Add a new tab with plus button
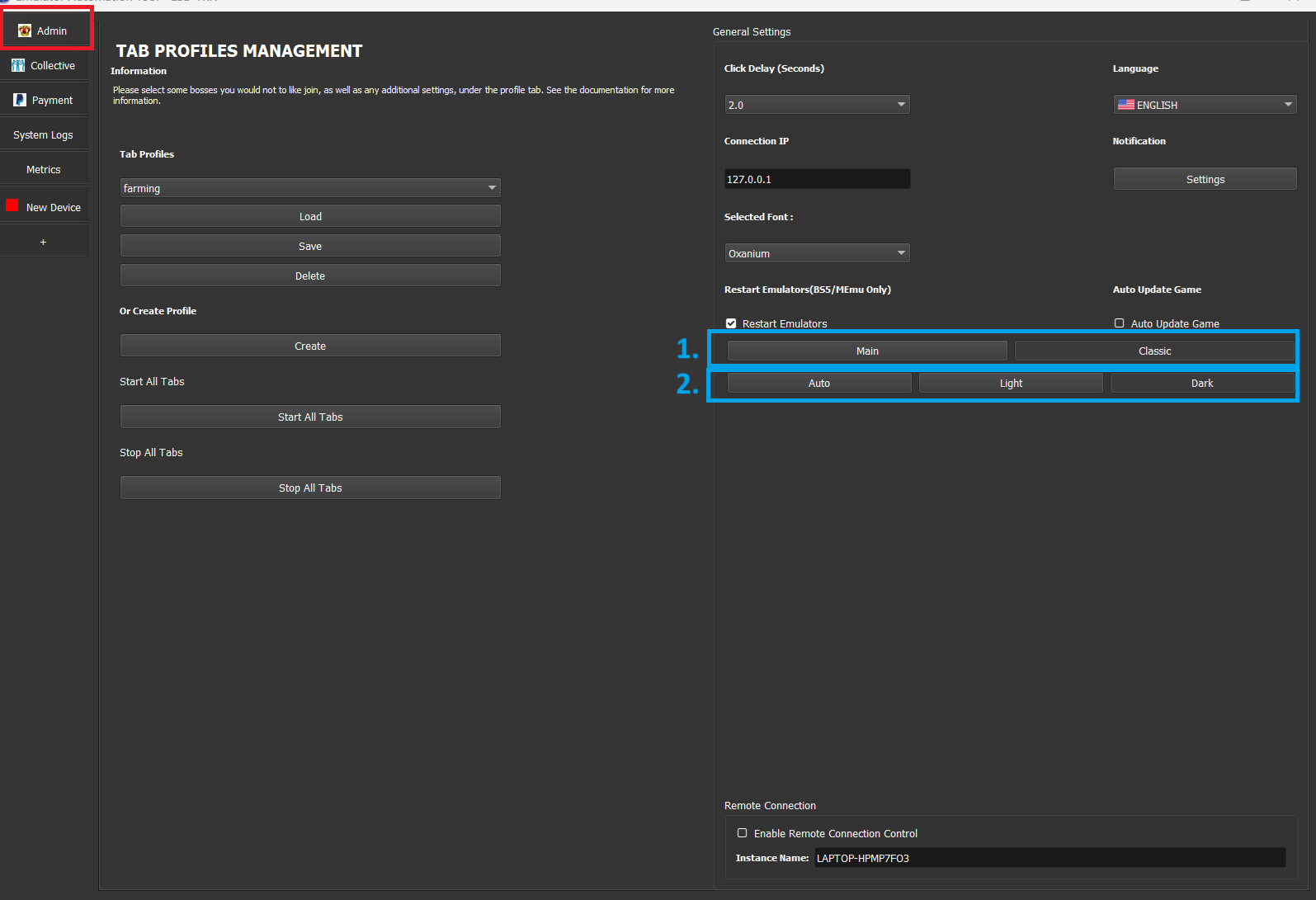The height and width of the screenshot is (900, 1316). click(x=44, y=242)
